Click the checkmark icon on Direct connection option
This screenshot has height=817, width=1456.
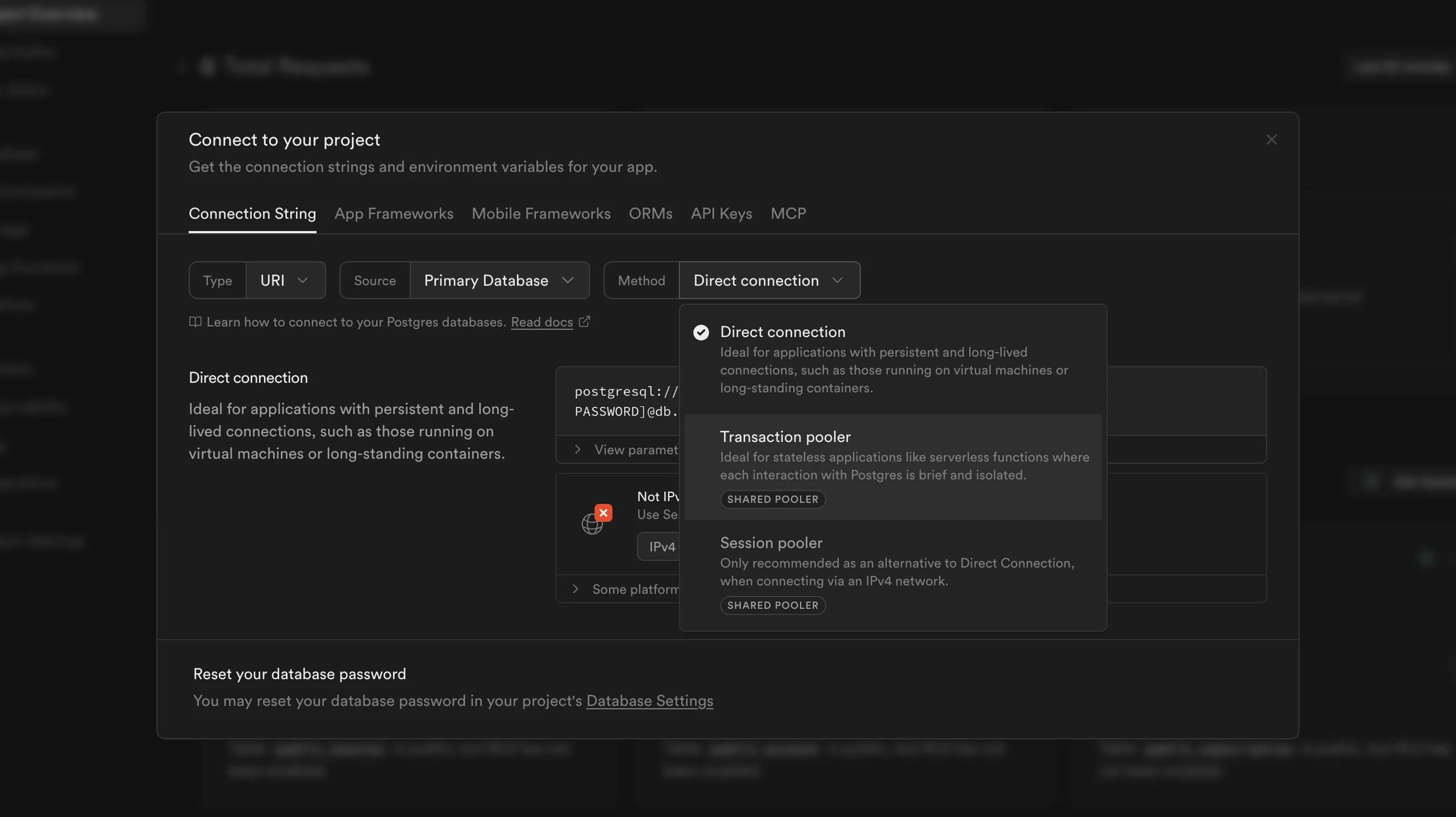coord(701,332)
